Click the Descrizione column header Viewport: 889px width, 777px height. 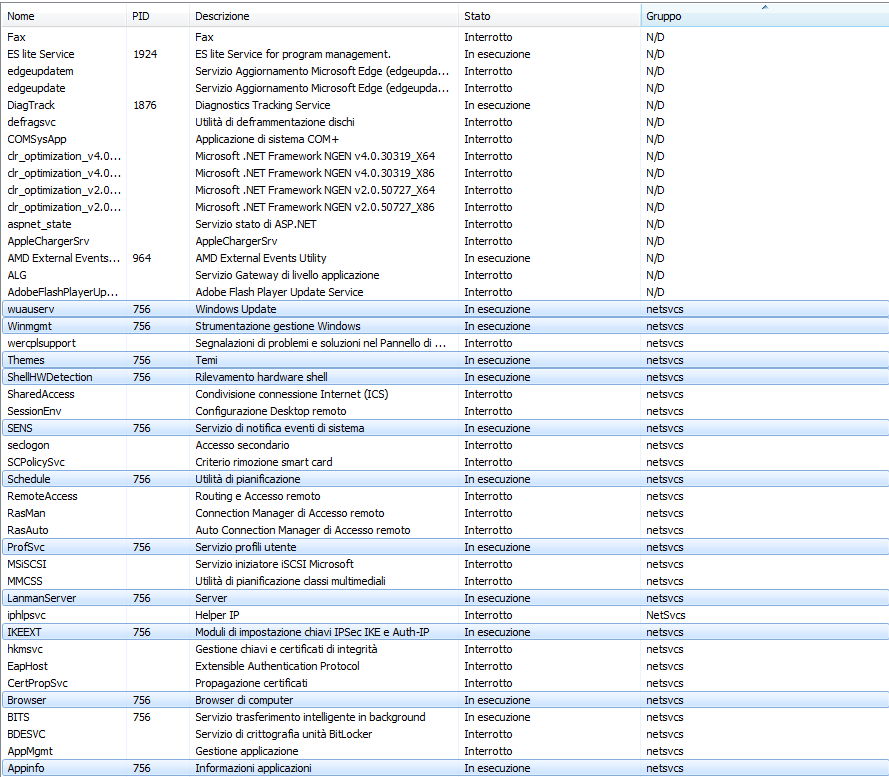324,16
